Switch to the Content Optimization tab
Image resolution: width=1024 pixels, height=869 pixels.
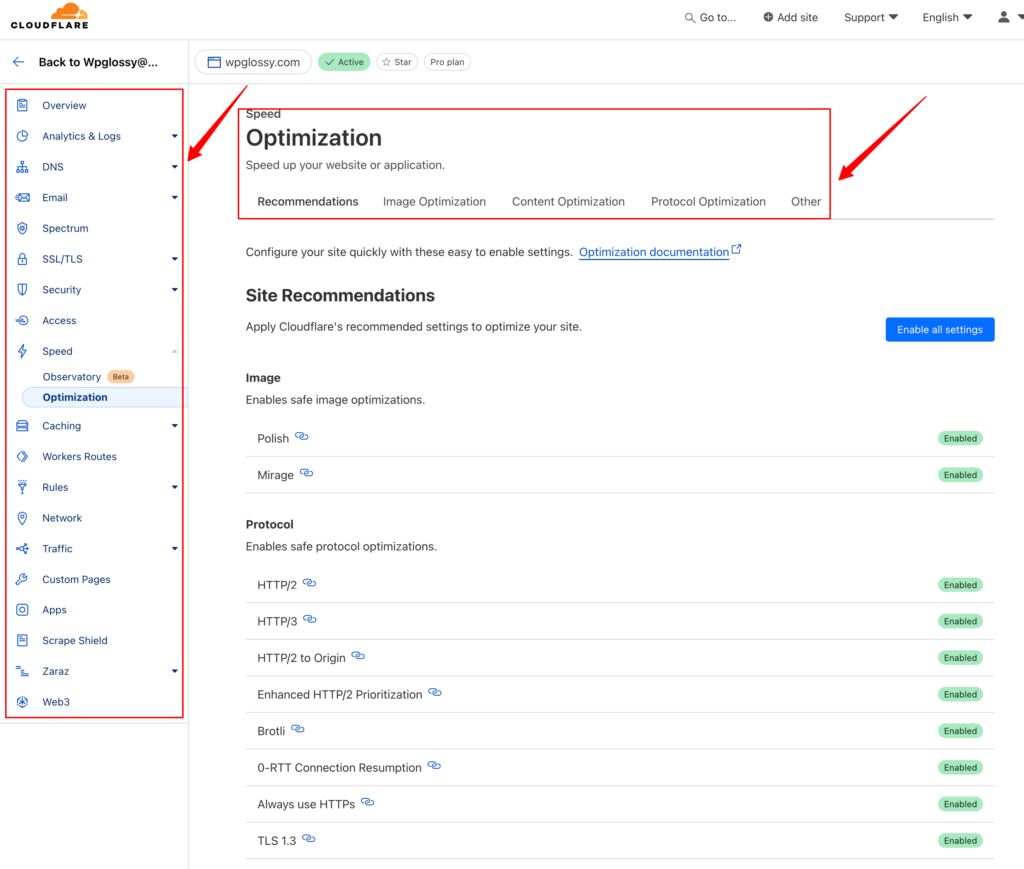[568, 202]
